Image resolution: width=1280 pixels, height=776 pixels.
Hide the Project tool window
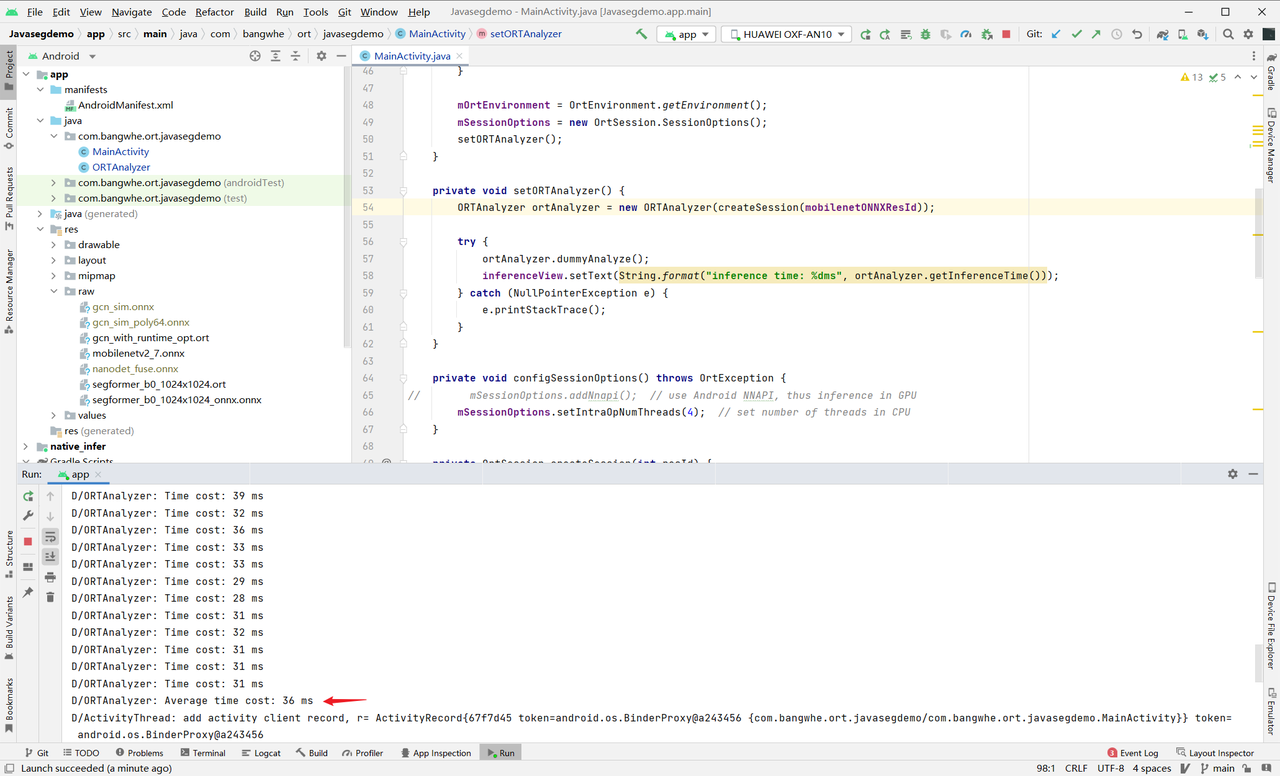(x=341, y=56)
